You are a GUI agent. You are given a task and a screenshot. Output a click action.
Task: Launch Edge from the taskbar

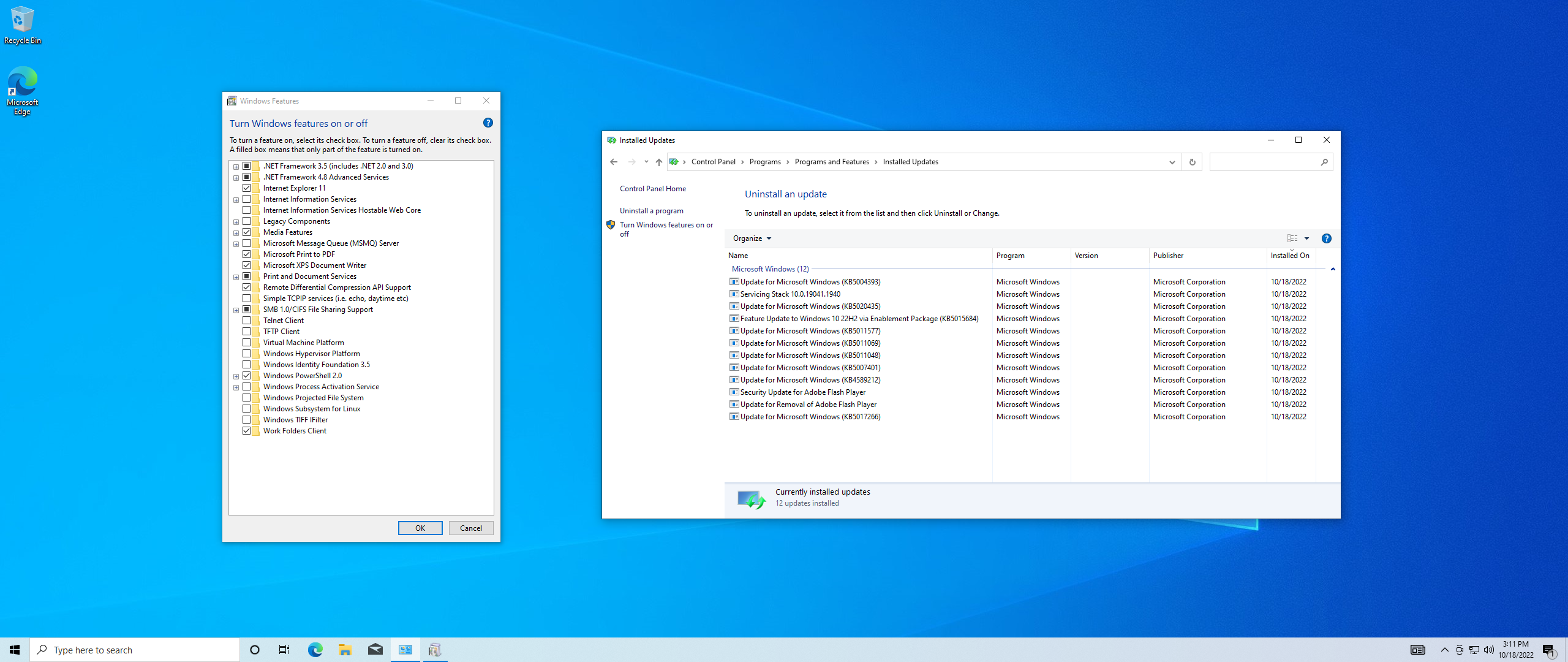click(x=315, y=650)
